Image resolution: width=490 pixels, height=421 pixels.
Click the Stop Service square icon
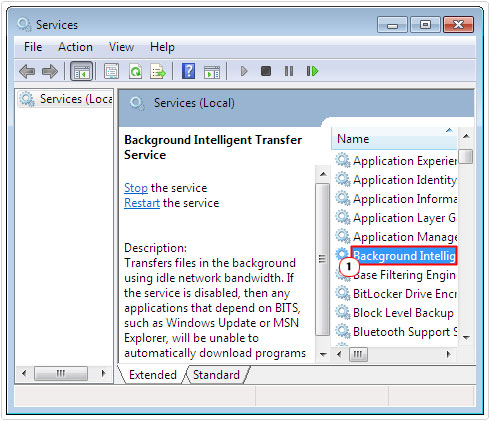pyautogui.click(x=266, y=71)
